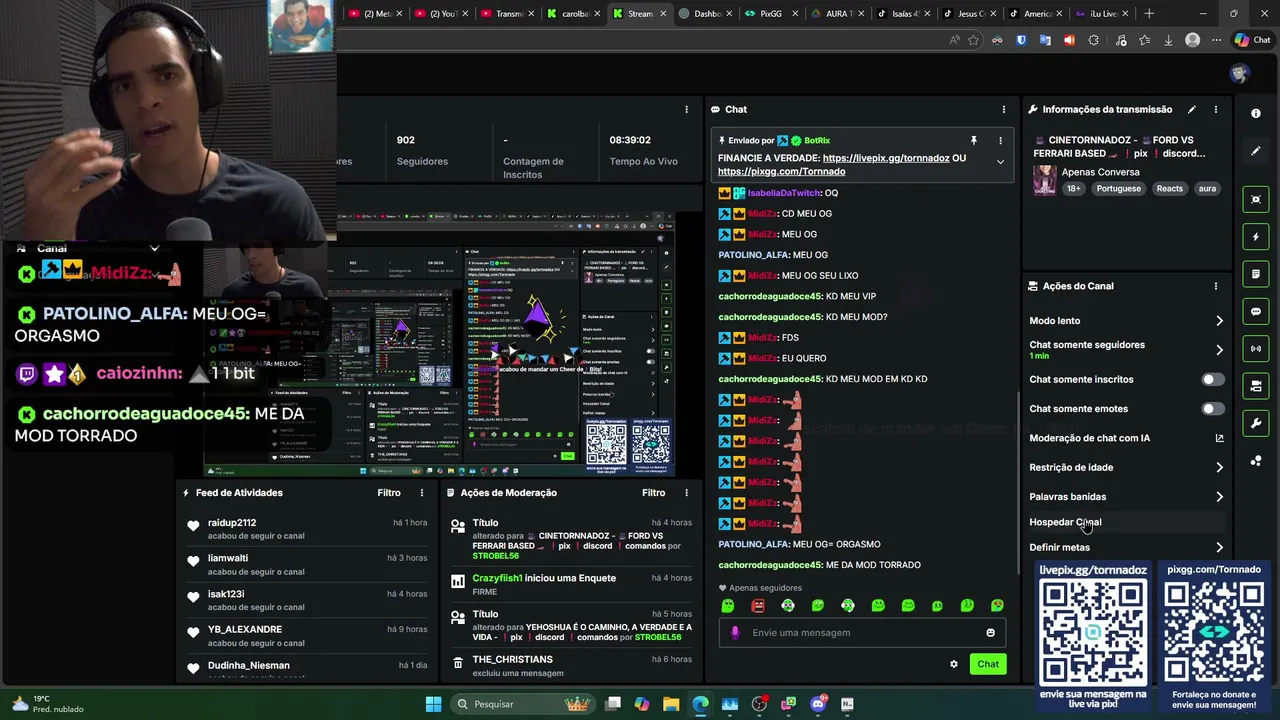Image resolution: width=1280 pixels, height=720 pixels.
Task: Open stream stats panel three-dot menu
Action: coord(686,109)
